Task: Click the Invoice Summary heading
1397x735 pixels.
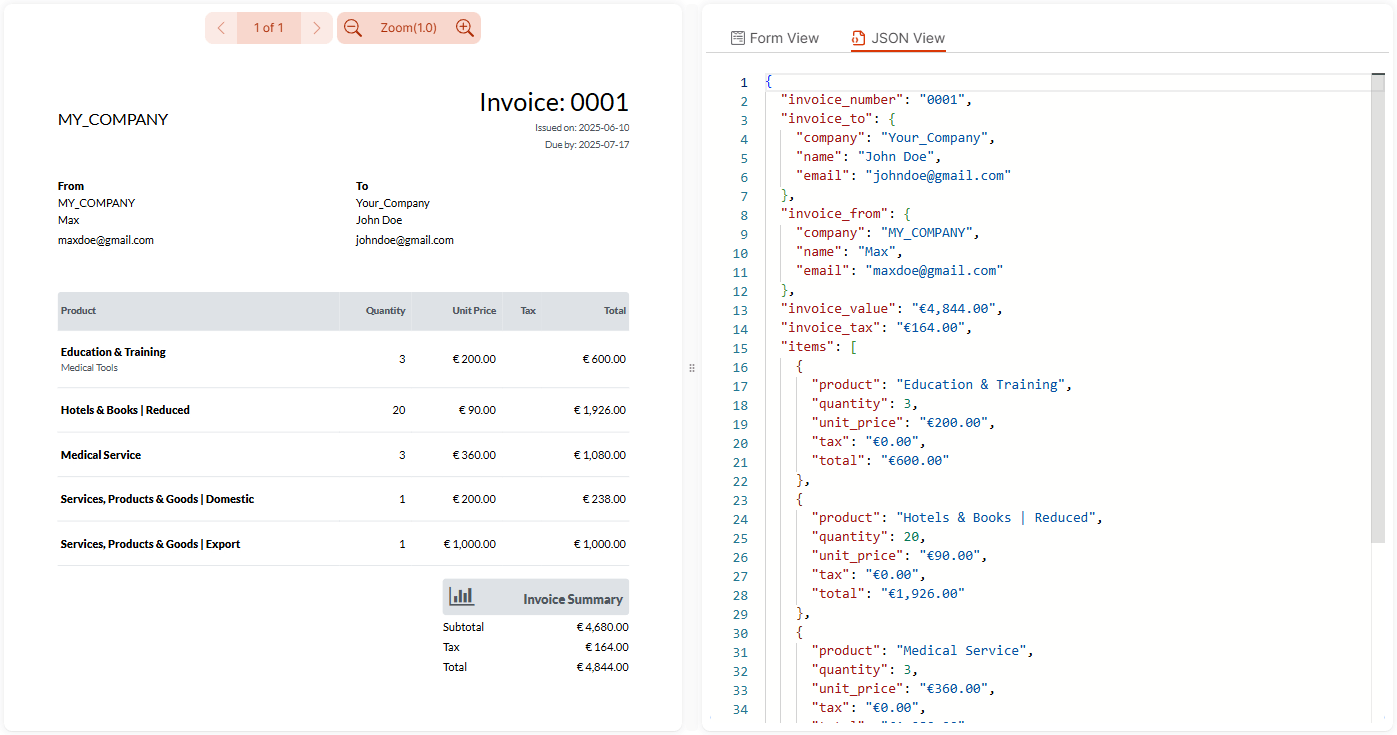Action: pyautogui.click(x=573, y=600)
